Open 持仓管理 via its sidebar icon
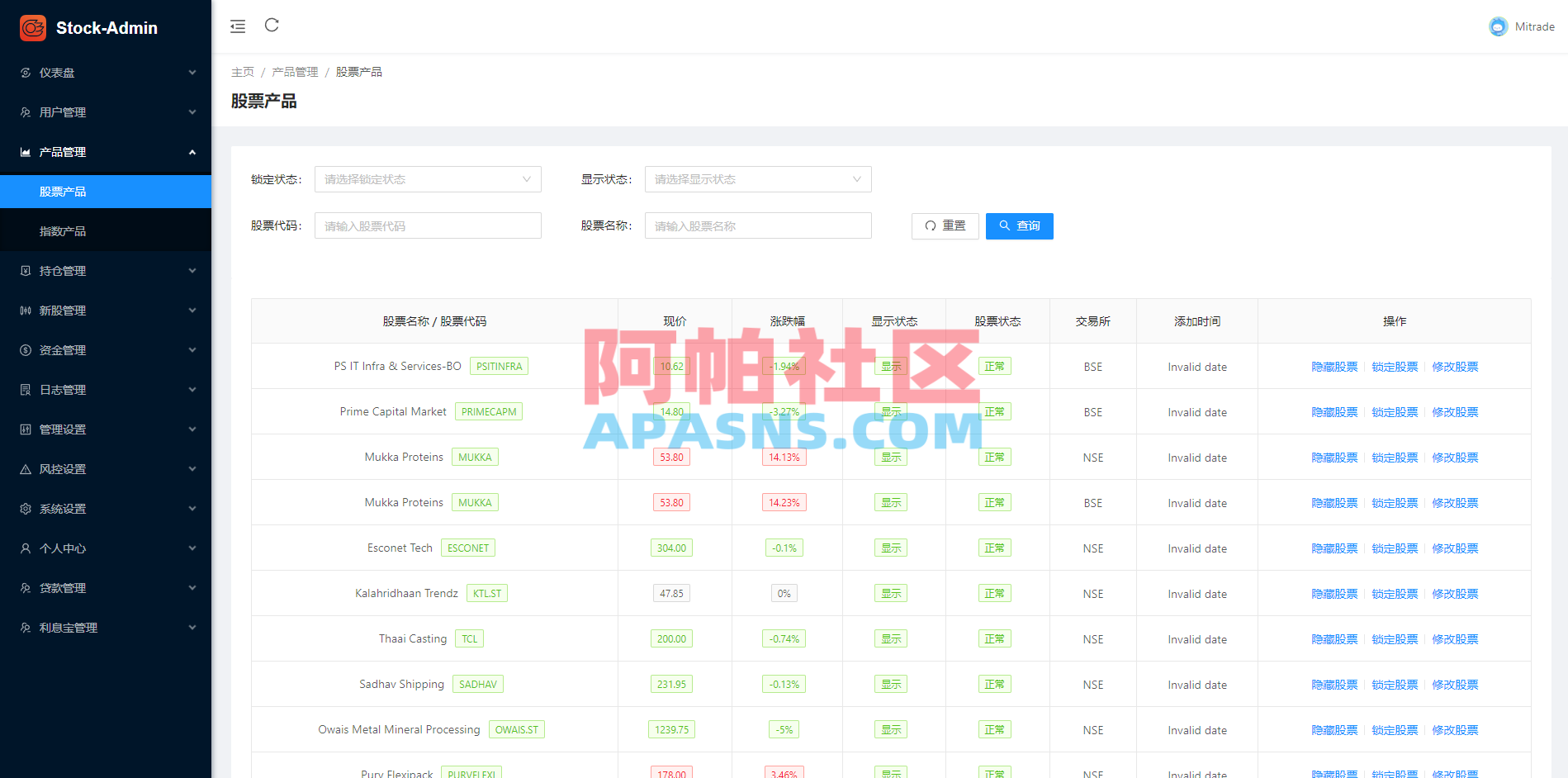 coord(25,270)
